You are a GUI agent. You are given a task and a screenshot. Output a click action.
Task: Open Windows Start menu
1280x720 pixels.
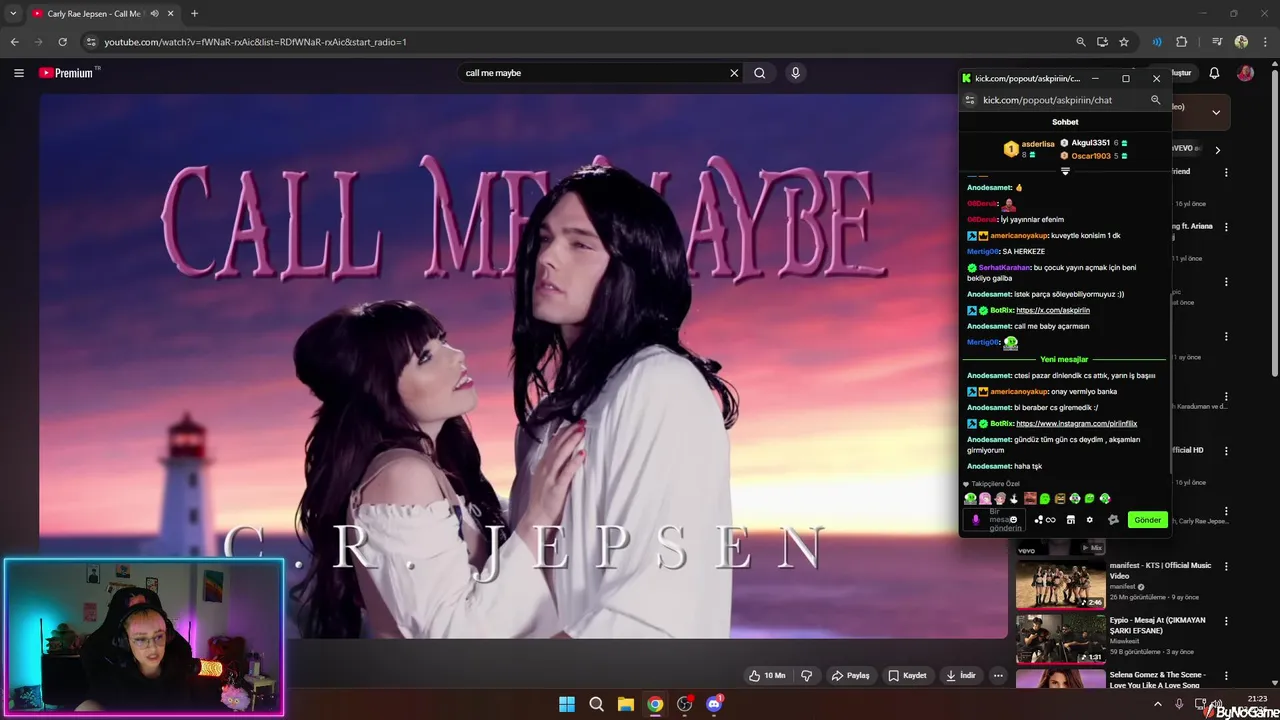point(567,704)
